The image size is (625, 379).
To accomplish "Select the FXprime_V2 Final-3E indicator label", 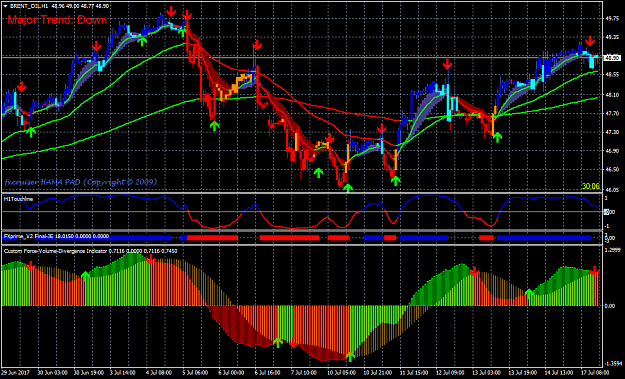I will pos(28,236).
